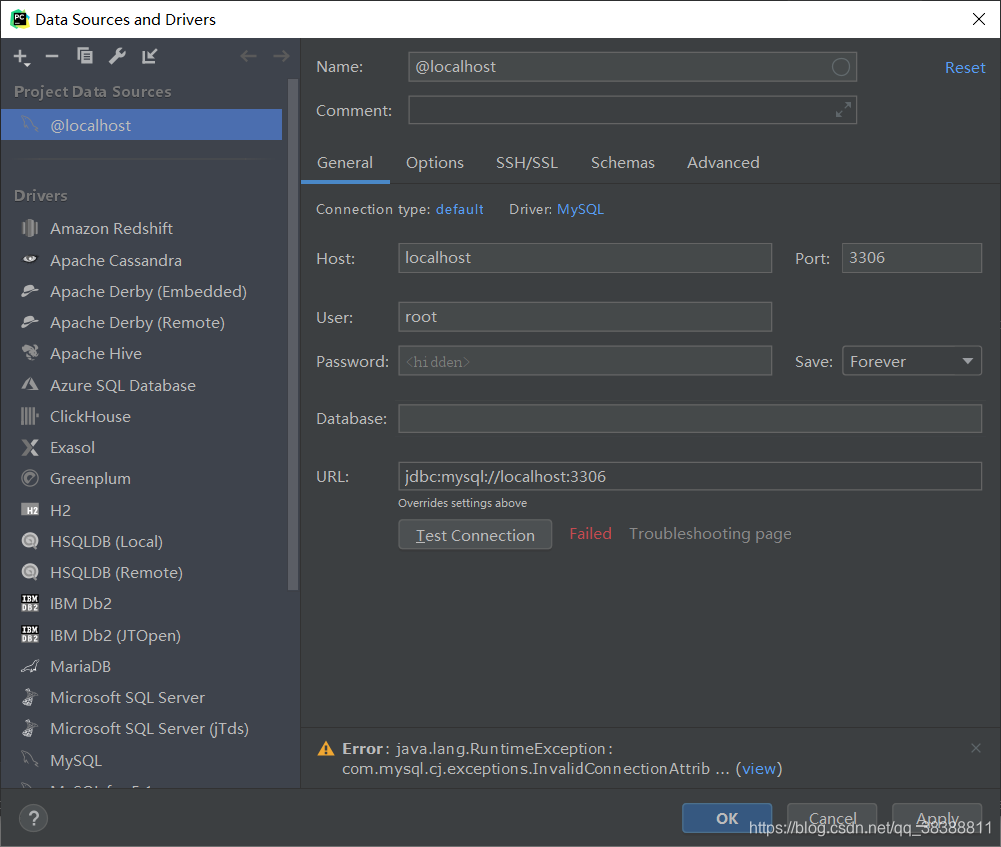Viewport: 1001px width, 847px height.
Task: Click the red Failed status text
Action: pos(591,534)
